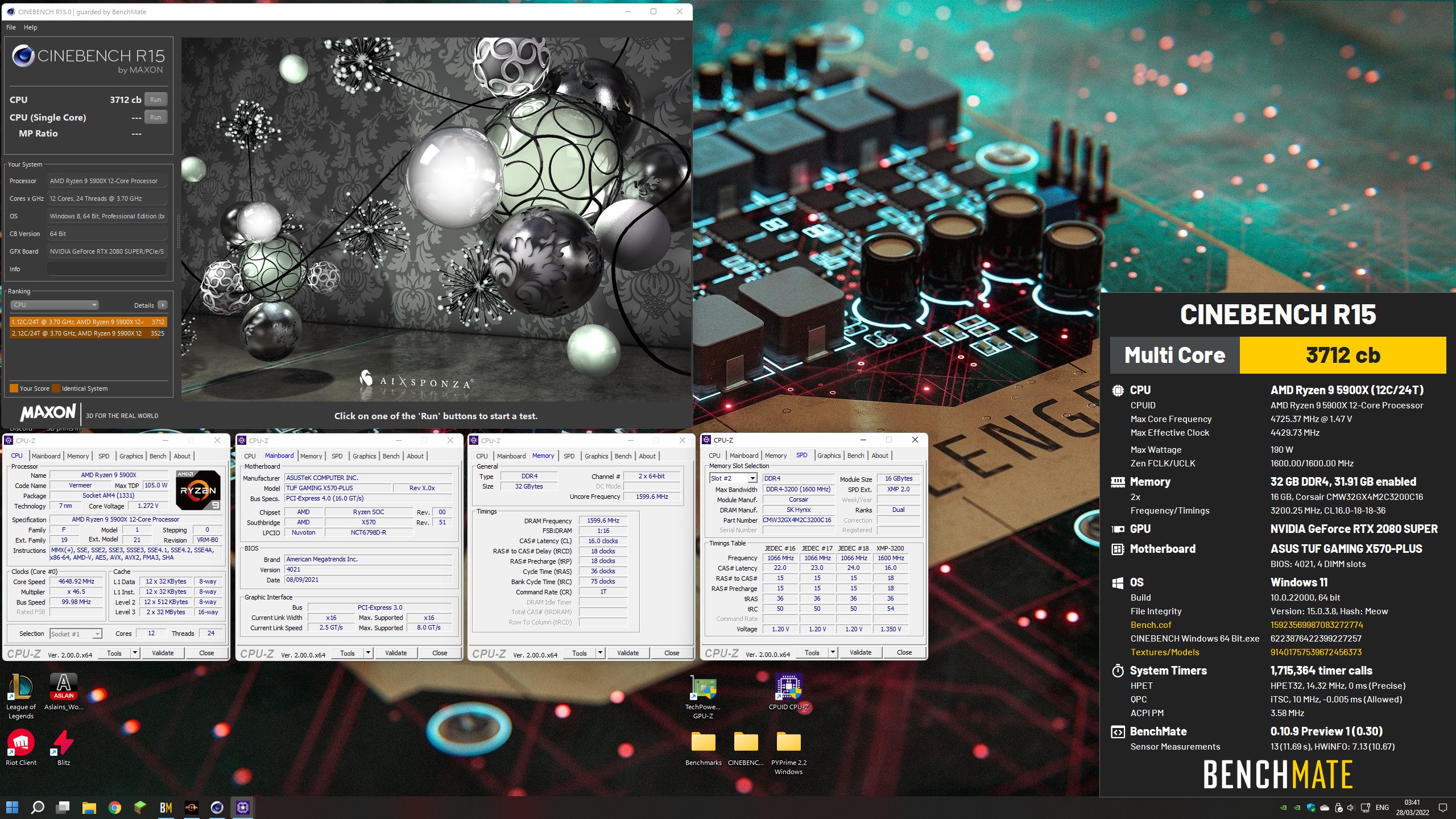Launch the Blitz desktop shortcut
1456x819 pixels.
[x=64, y=747]
